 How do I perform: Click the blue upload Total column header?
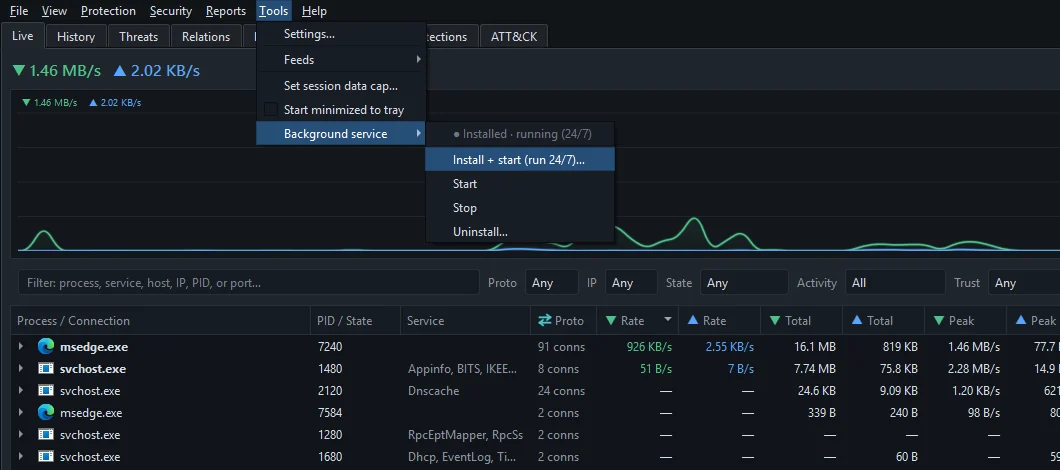(x=884, y=321)
